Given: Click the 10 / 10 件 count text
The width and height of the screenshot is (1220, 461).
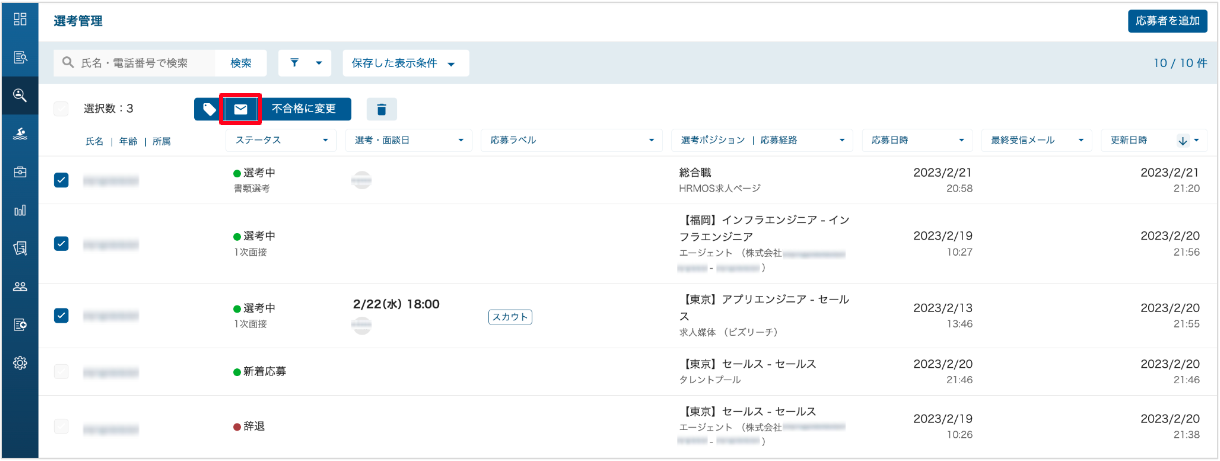Looking at the screenshot, I should [1180, 62].
